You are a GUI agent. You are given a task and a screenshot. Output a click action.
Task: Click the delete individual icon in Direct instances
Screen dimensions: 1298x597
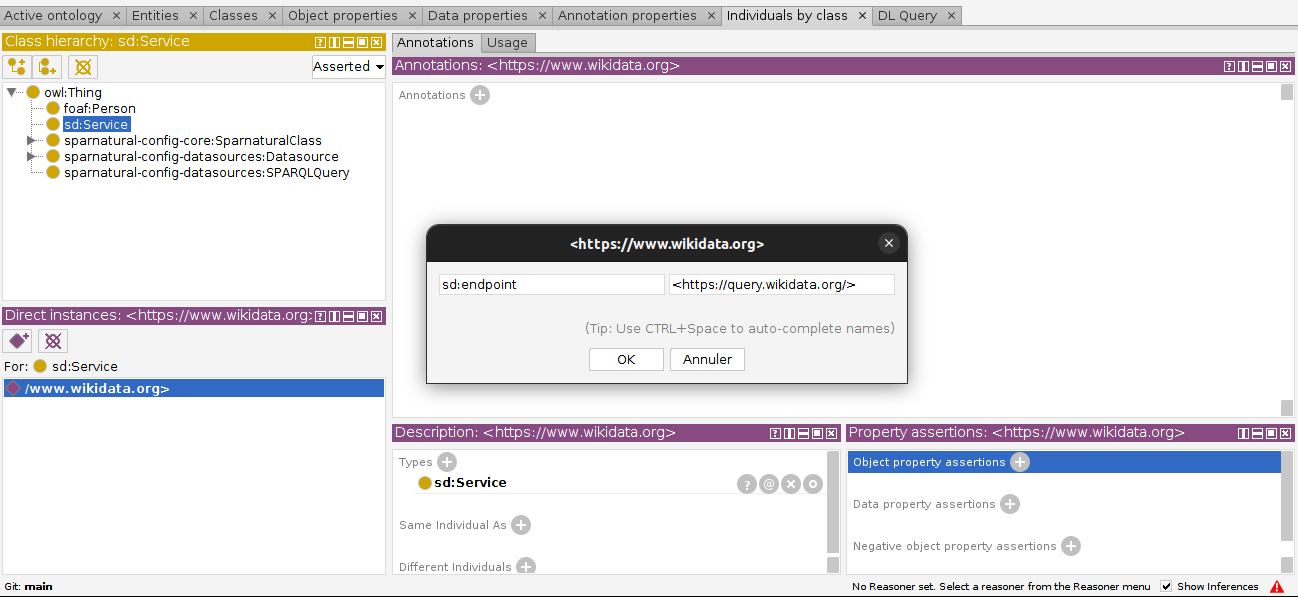coord(54,341)
